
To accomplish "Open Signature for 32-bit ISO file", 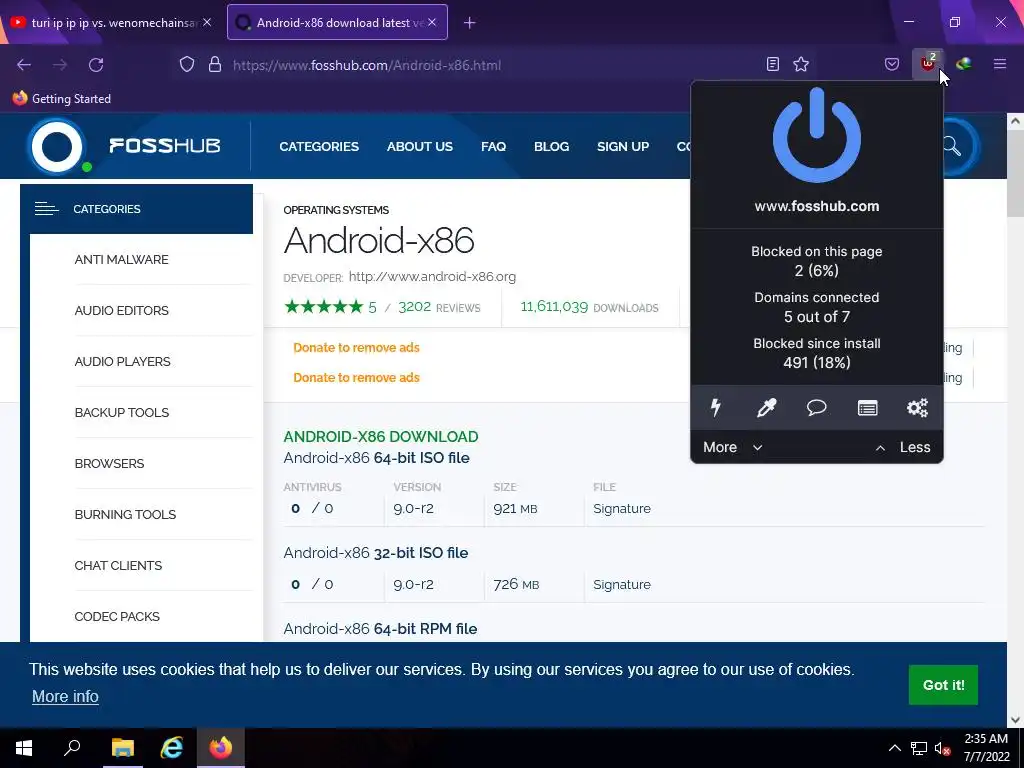I will coord(622,584).
